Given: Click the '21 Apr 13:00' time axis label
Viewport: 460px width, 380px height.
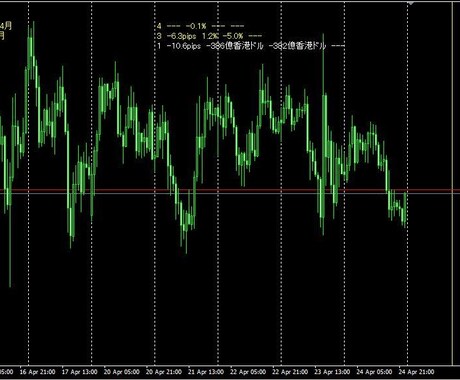Looking at the screenshot, I should tap(206, 372).
